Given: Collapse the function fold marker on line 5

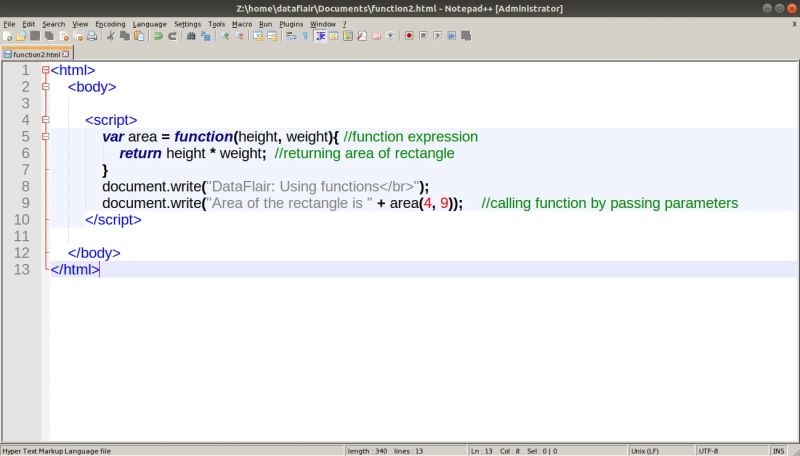Looking at the screenshot, I should 45,137.
